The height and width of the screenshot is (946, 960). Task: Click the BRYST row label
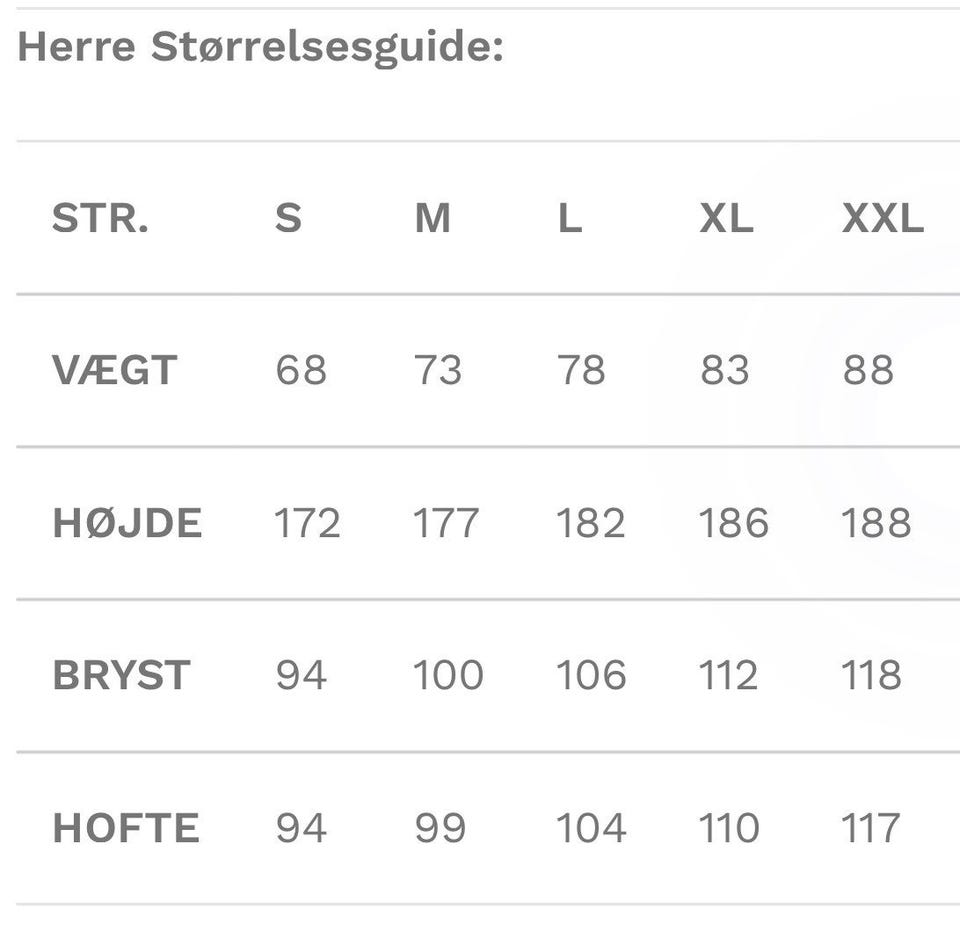point(120,676)
